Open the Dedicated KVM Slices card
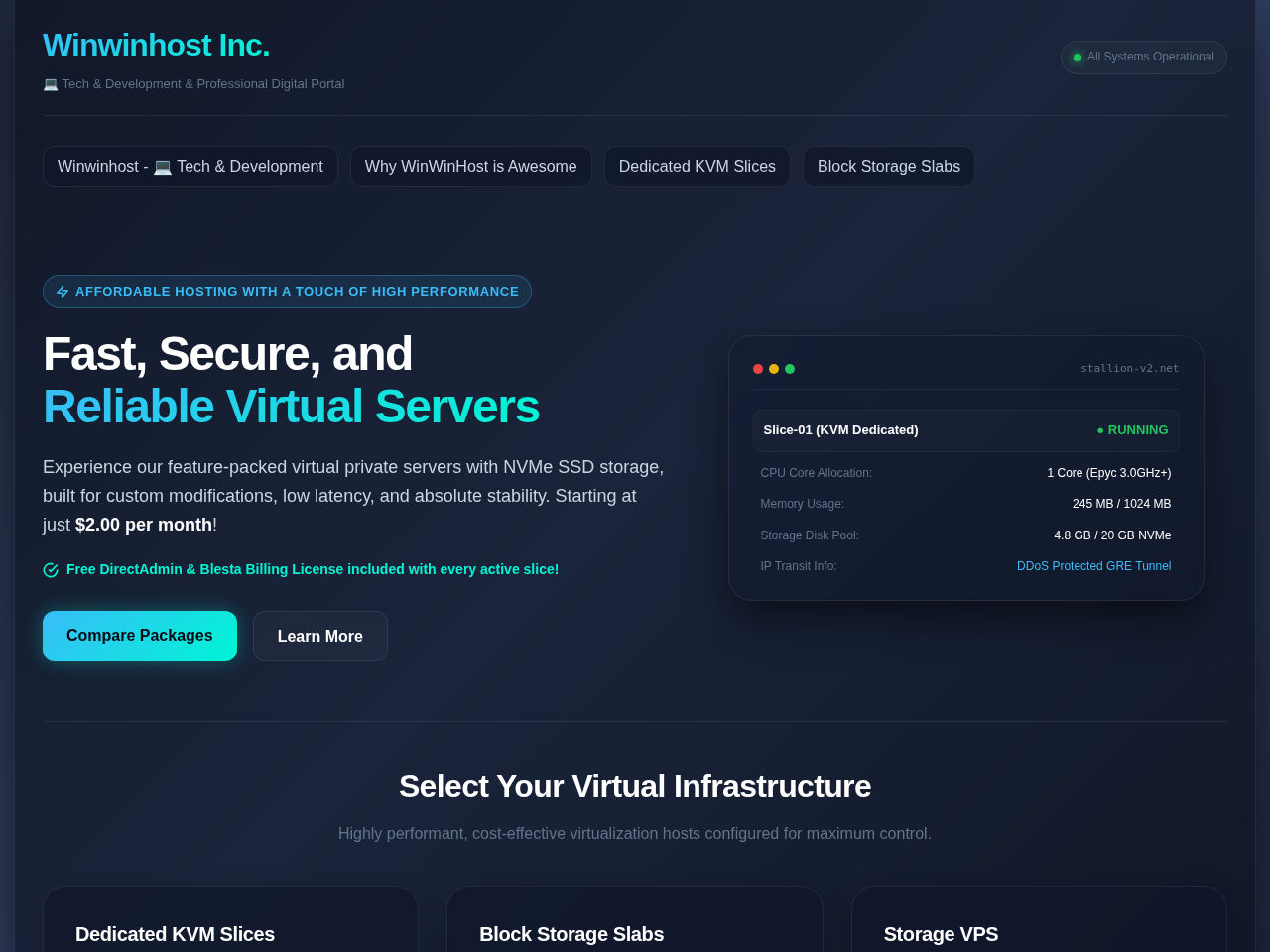The width and height of the screenshot is (1270, 952). coord(230,919)
